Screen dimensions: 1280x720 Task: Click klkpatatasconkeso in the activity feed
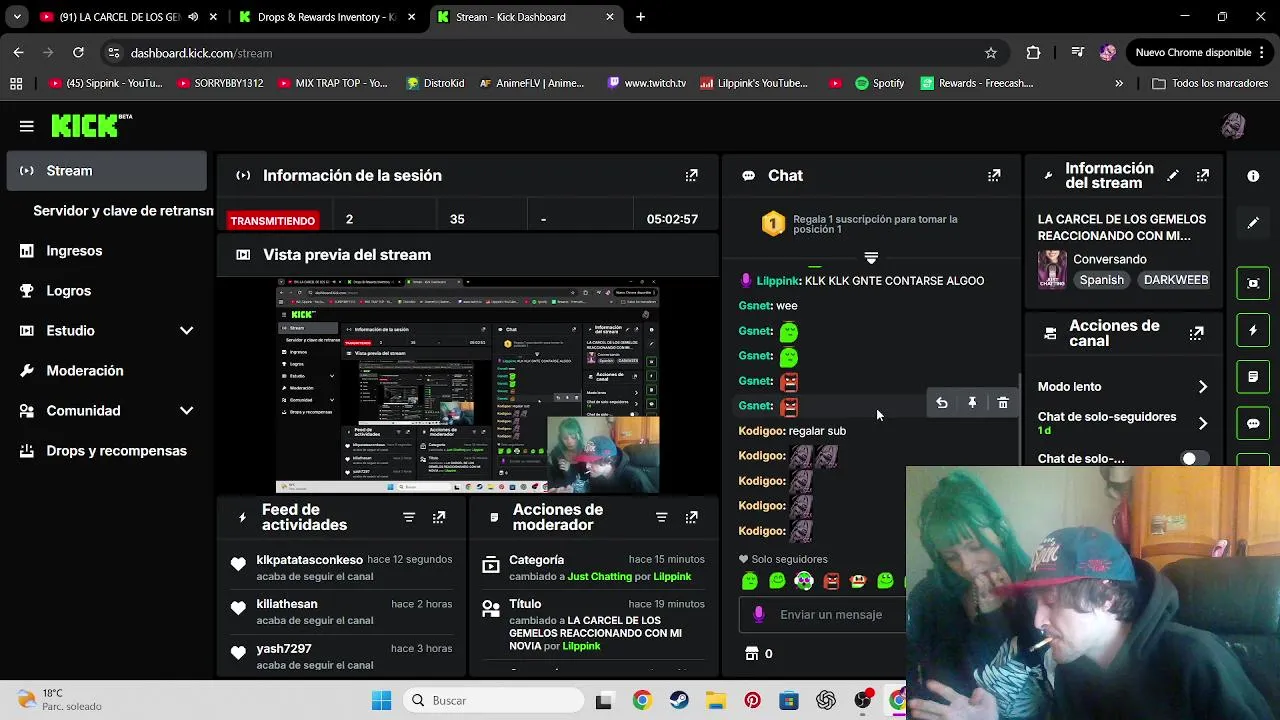click(309, 560)
